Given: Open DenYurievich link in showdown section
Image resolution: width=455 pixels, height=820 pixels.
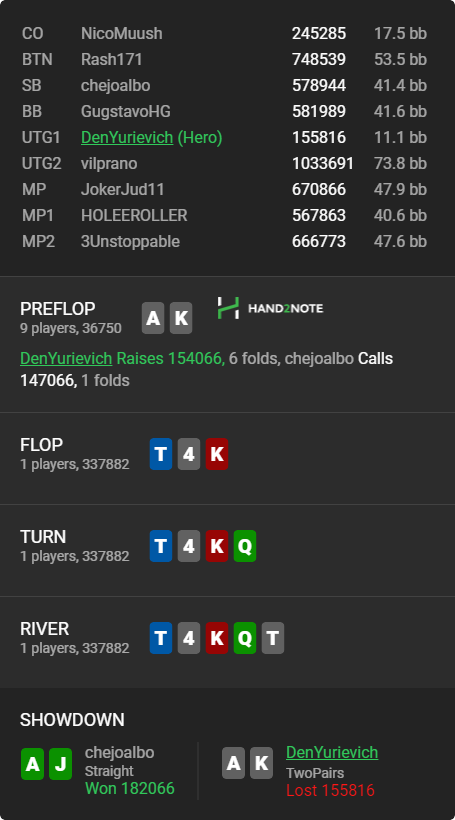Looking at the screenshot, I should 332,753.
